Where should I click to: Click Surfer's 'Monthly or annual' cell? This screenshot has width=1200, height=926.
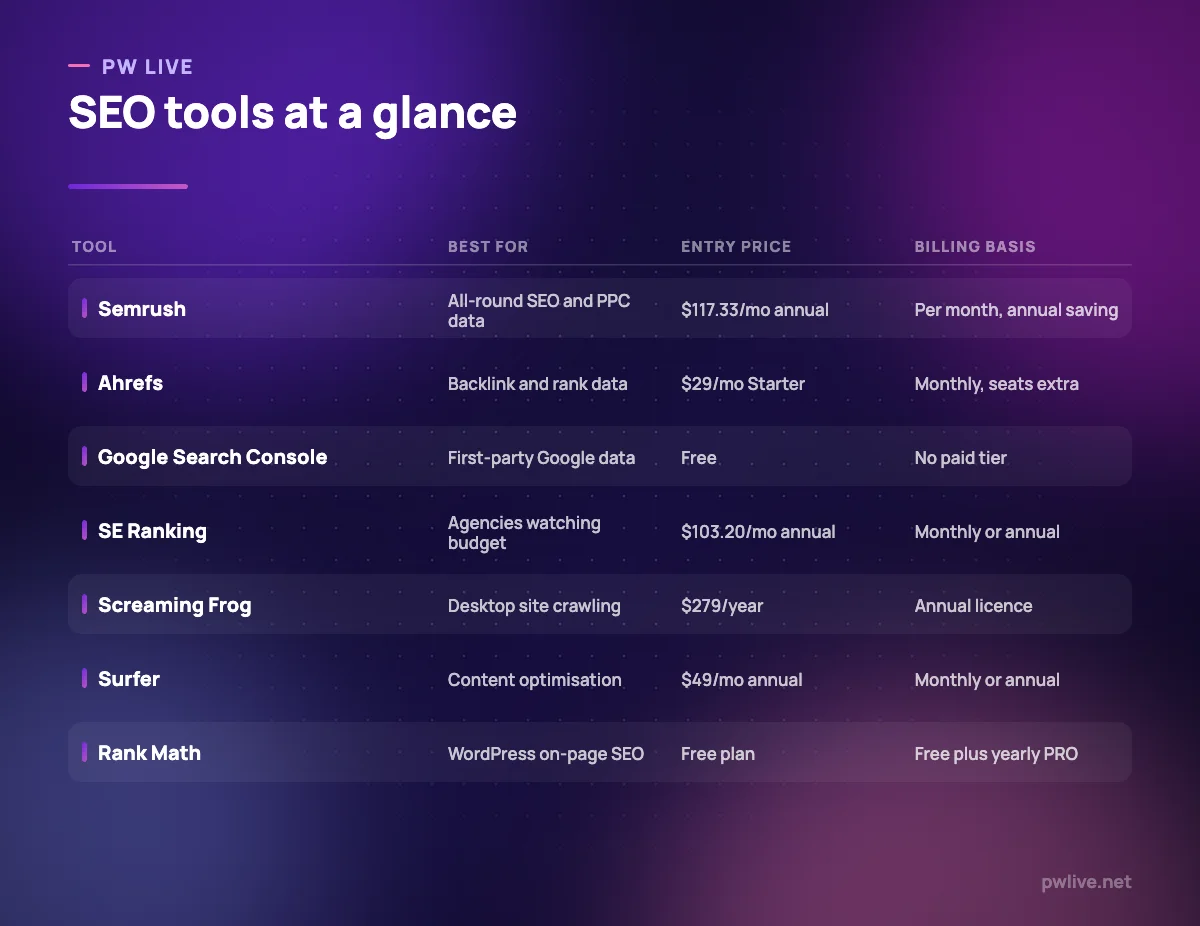[987, 680]
